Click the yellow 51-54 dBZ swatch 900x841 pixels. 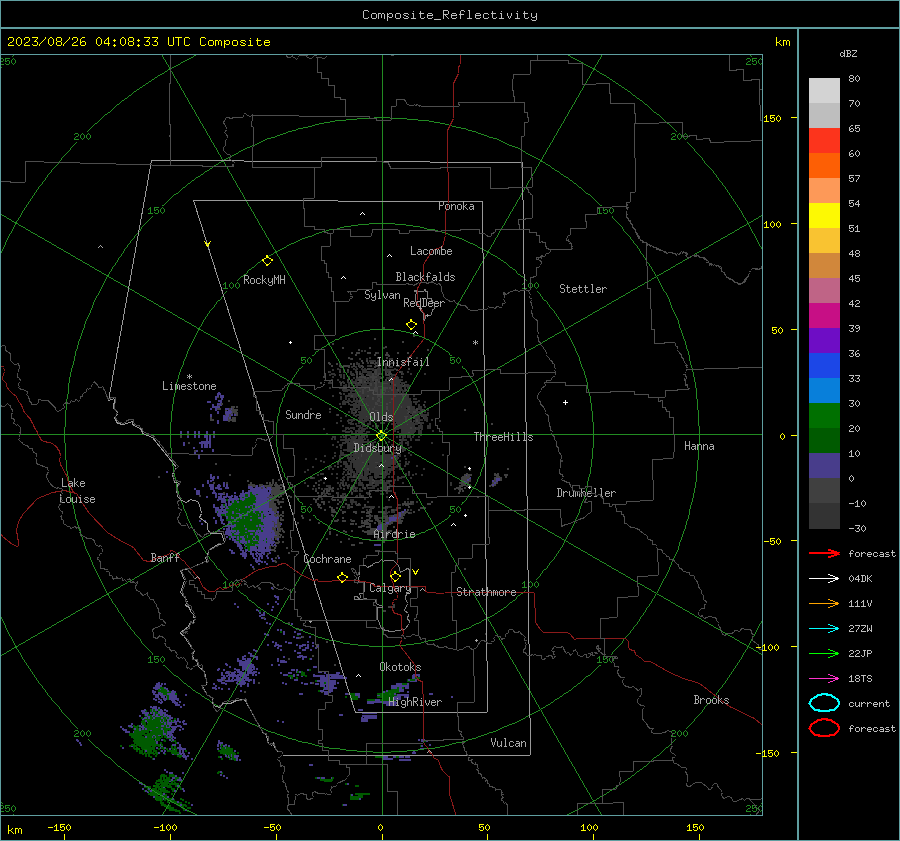[824, 215]
